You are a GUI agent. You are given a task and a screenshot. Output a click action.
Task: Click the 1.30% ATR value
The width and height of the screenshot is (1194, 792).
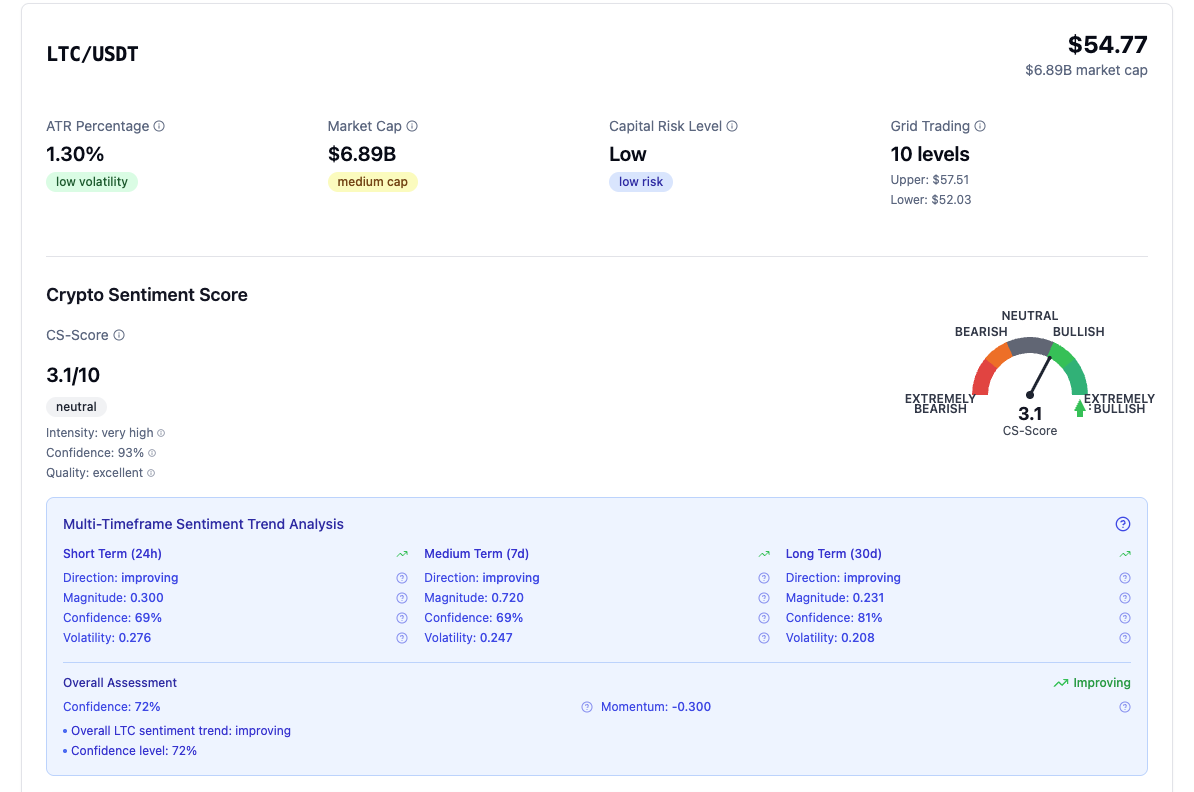pos(75,155)
